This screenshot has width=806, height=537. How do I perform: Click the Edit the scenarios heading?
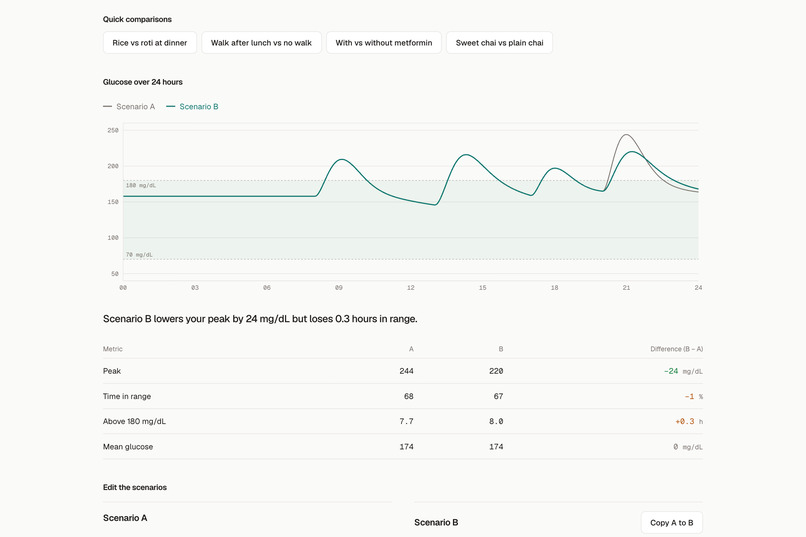pyautogui.click(x=135, y=488)
